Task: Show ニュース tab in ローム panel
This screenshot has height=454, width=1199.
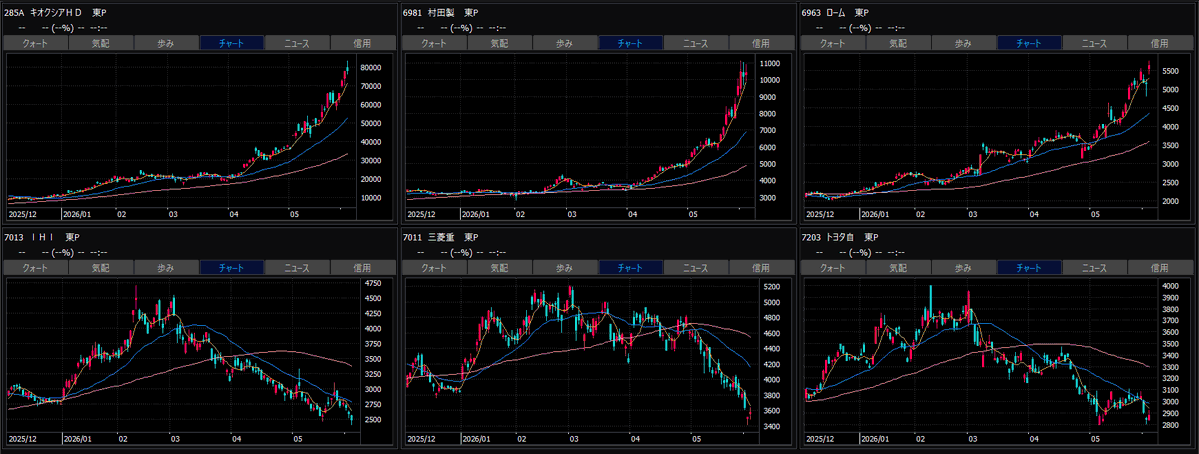Action: click(x=1095, y=43)
